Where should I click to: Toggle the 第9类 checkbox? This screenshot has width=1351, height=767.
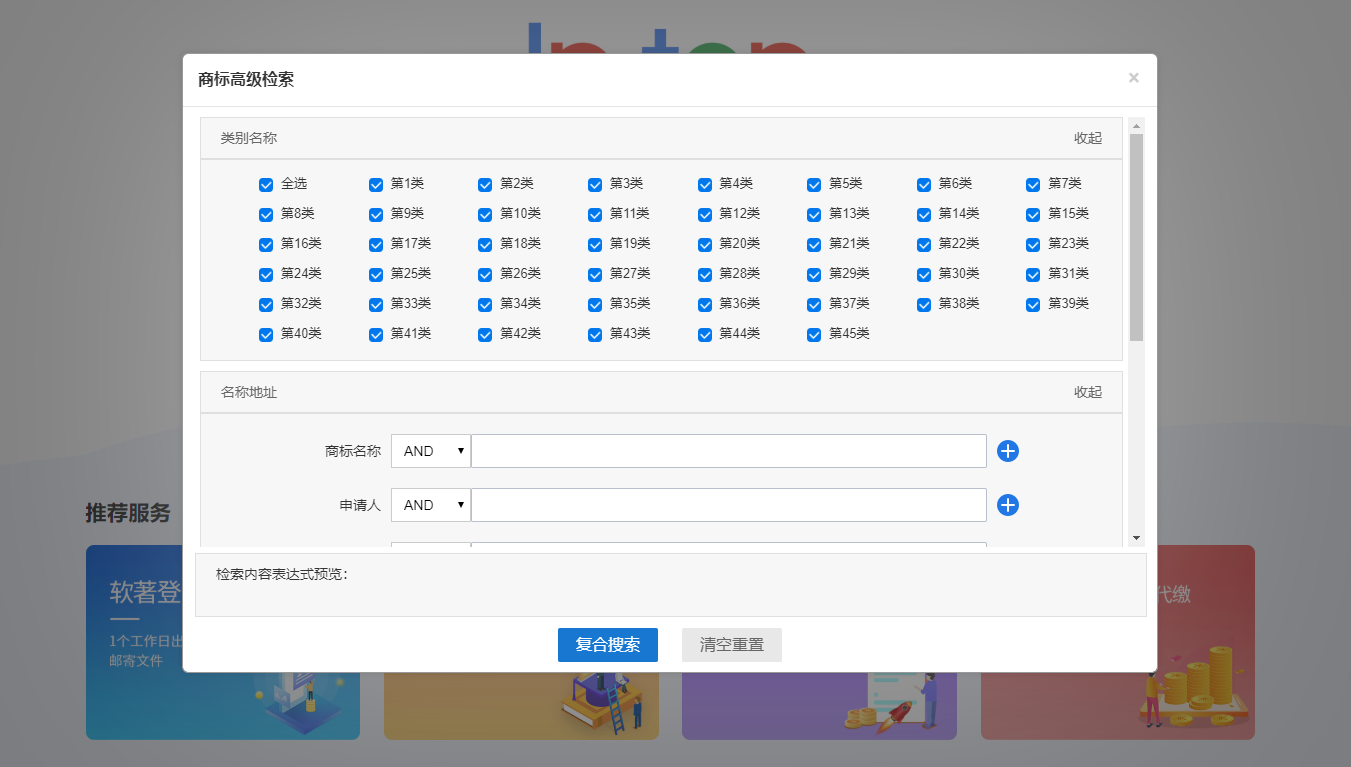point(376,215)
